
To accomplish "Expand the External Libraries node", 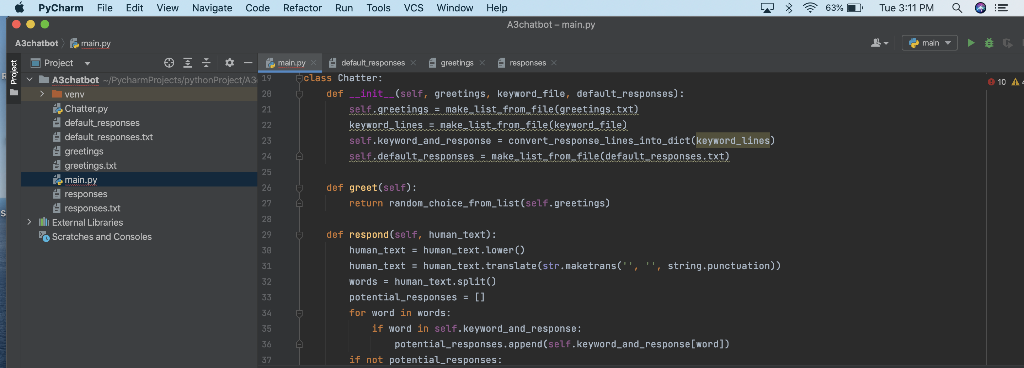I will point(29,222).
